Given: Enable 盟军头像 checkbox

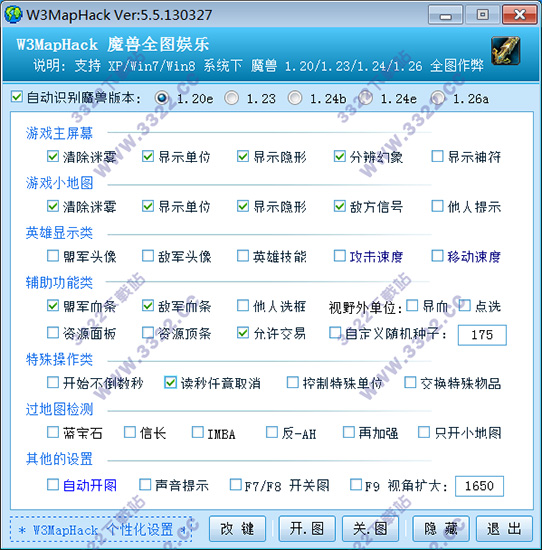Looking at the screenshot, I should click(x=53, y=256).
